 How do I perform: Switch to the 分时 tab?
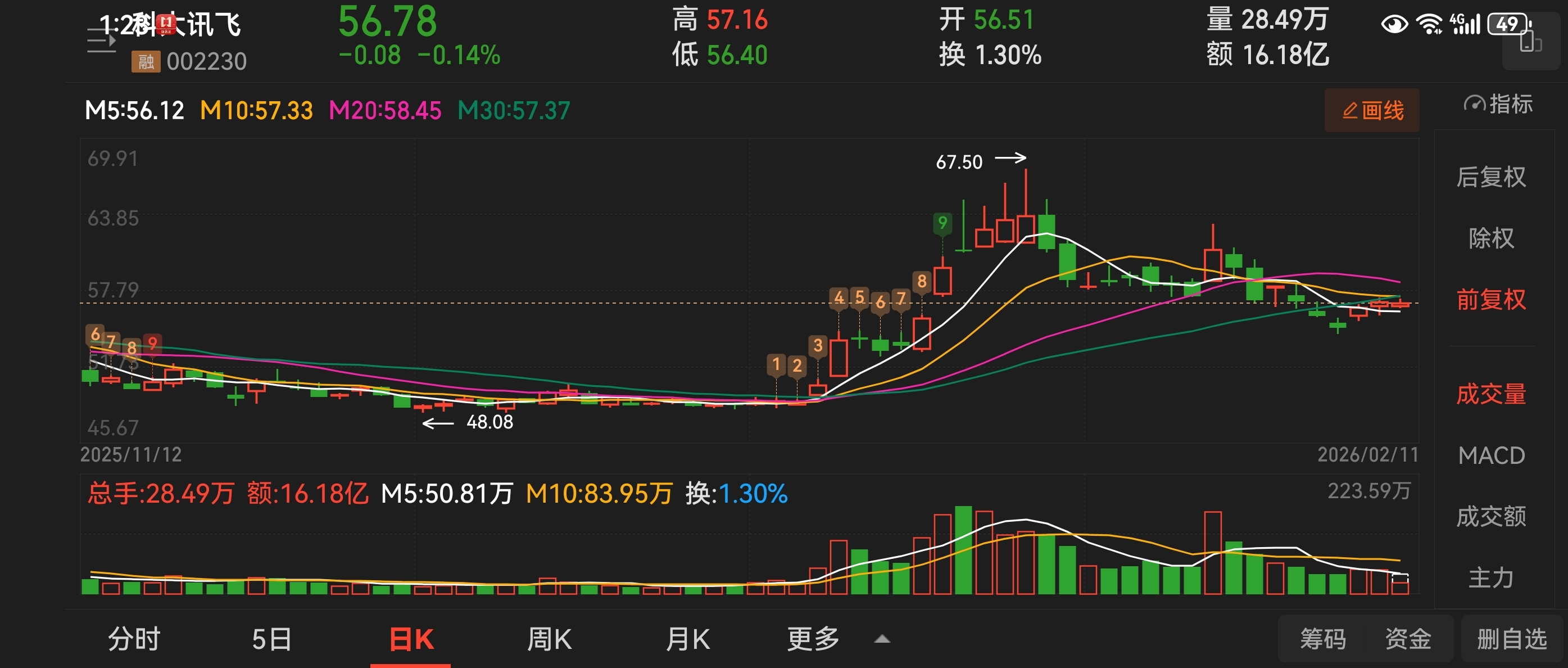[x=134, y=639]
